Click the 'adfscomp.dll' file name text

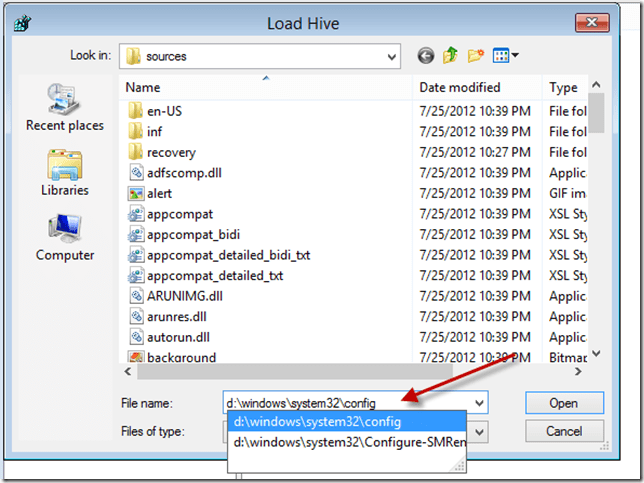click(184, 173)
